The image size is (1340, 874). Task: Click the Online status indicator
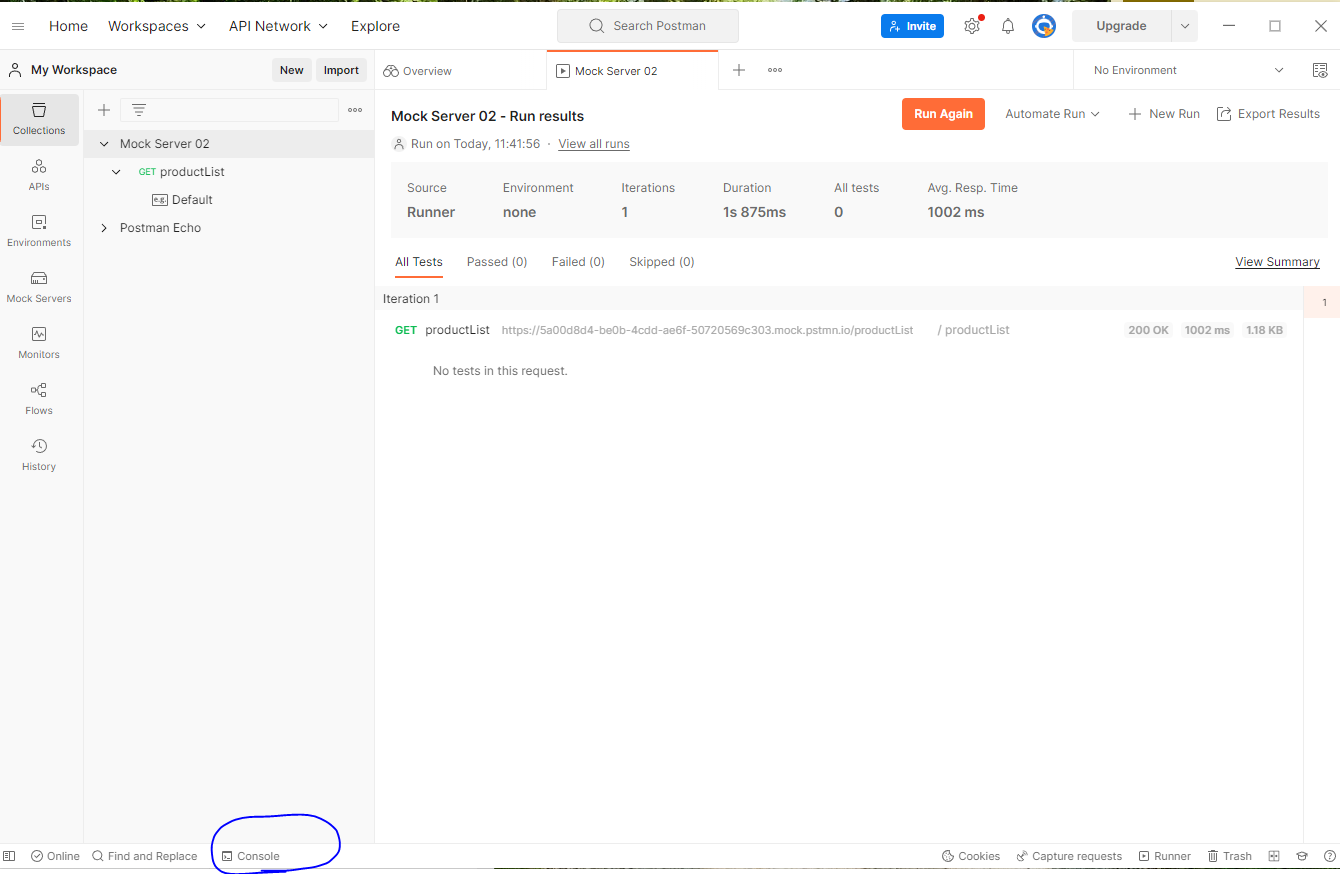[x=55, y=856]
